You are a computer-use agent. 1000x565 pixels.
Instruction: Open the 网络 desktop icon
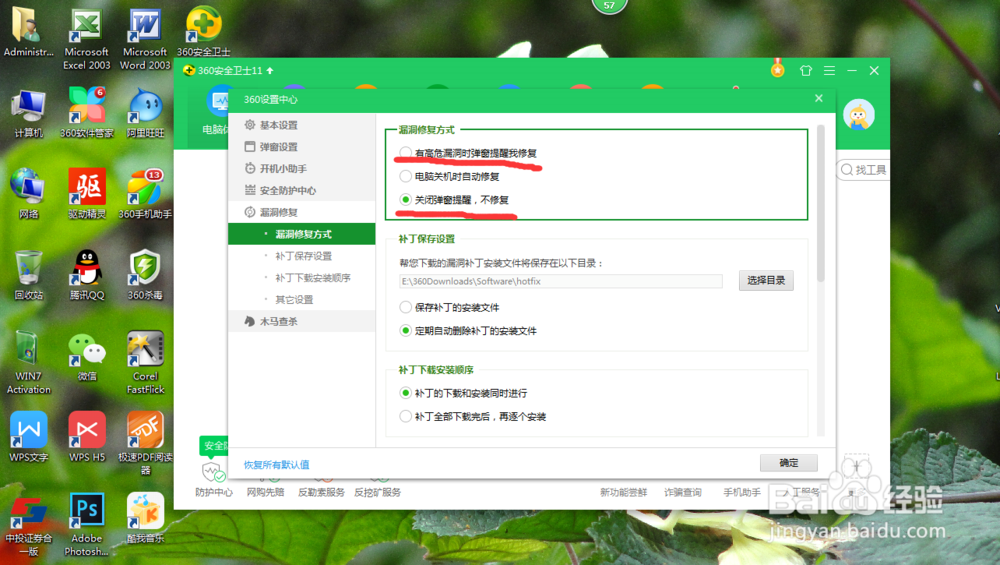(28, 194)
